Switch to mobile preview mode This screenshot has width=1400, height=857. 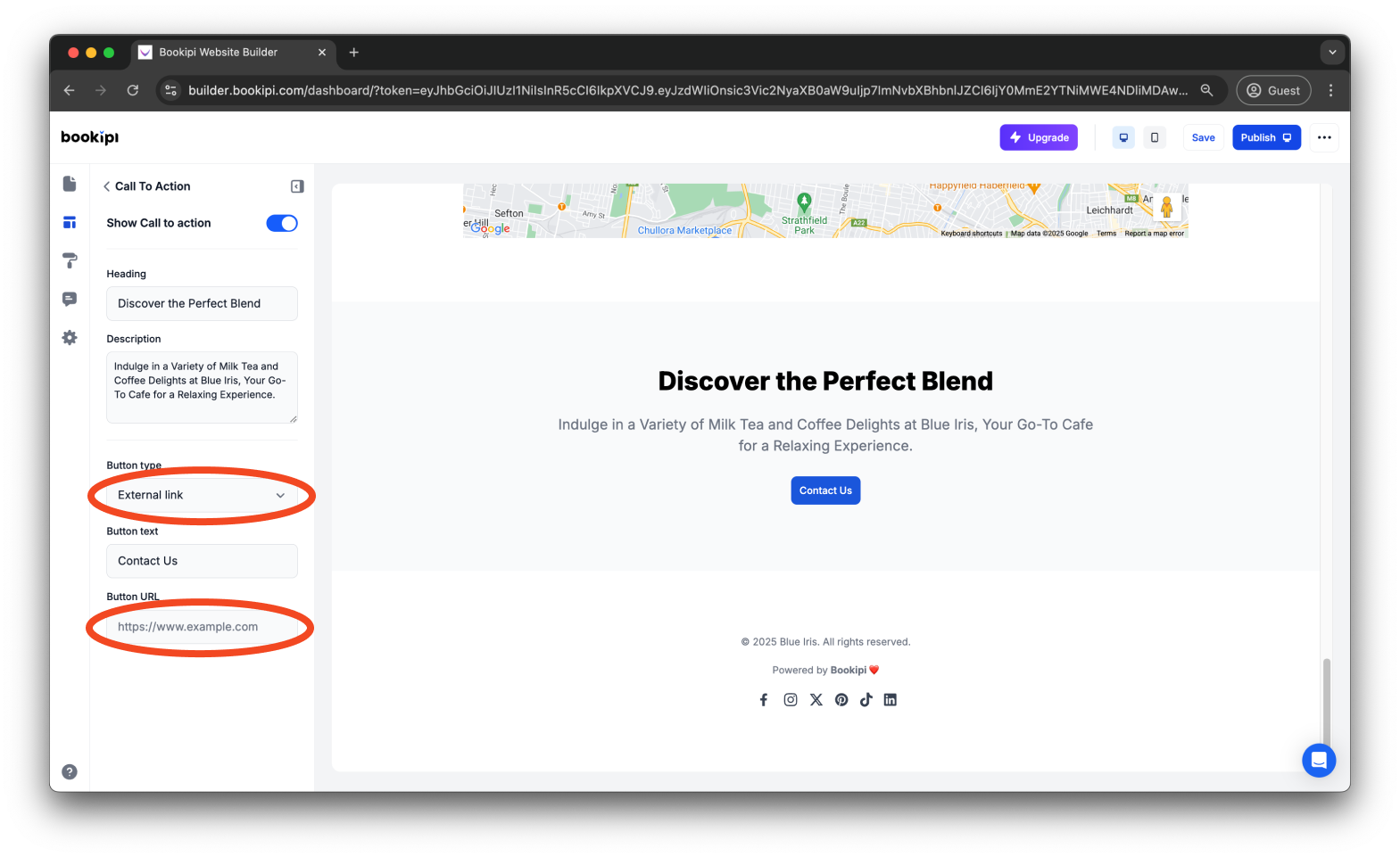pyautogui.click(x=1155, y=137)
